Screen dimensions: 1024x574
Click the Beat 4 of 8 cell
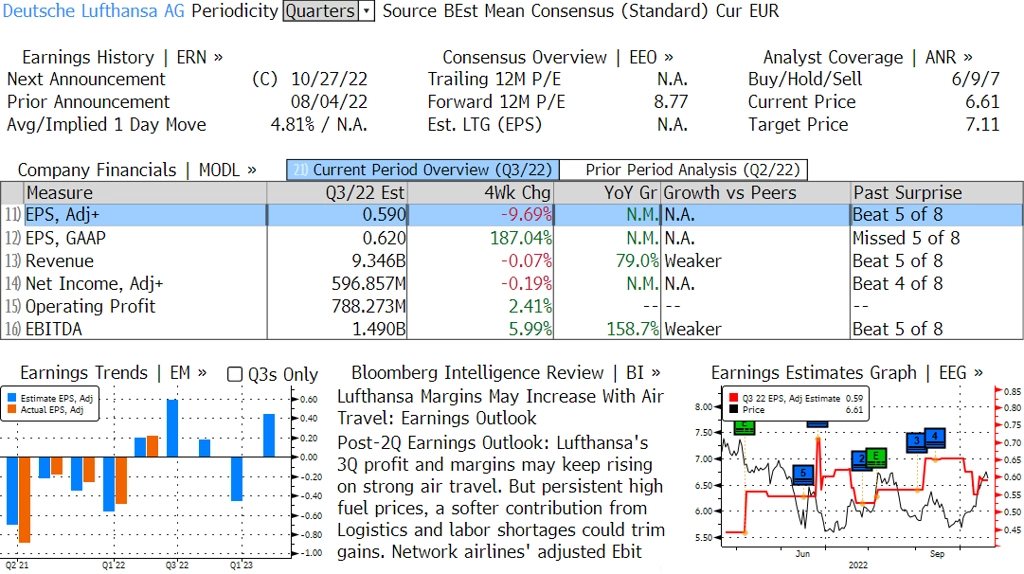click(x=897, y=283)
